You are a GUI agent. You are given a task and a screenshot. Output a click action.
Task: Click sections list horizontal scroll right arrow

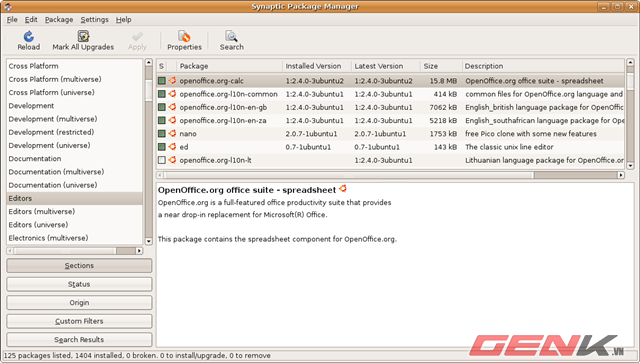tap(139, 251)
